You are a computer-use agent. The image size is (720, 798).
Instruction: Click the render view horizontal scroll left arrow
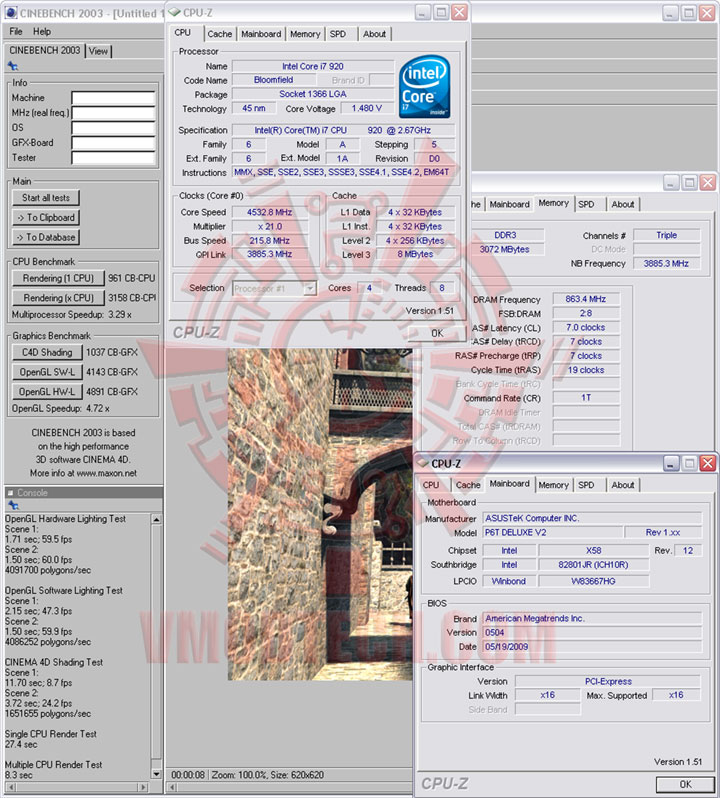pyautogui.click(x=173, y=787)
